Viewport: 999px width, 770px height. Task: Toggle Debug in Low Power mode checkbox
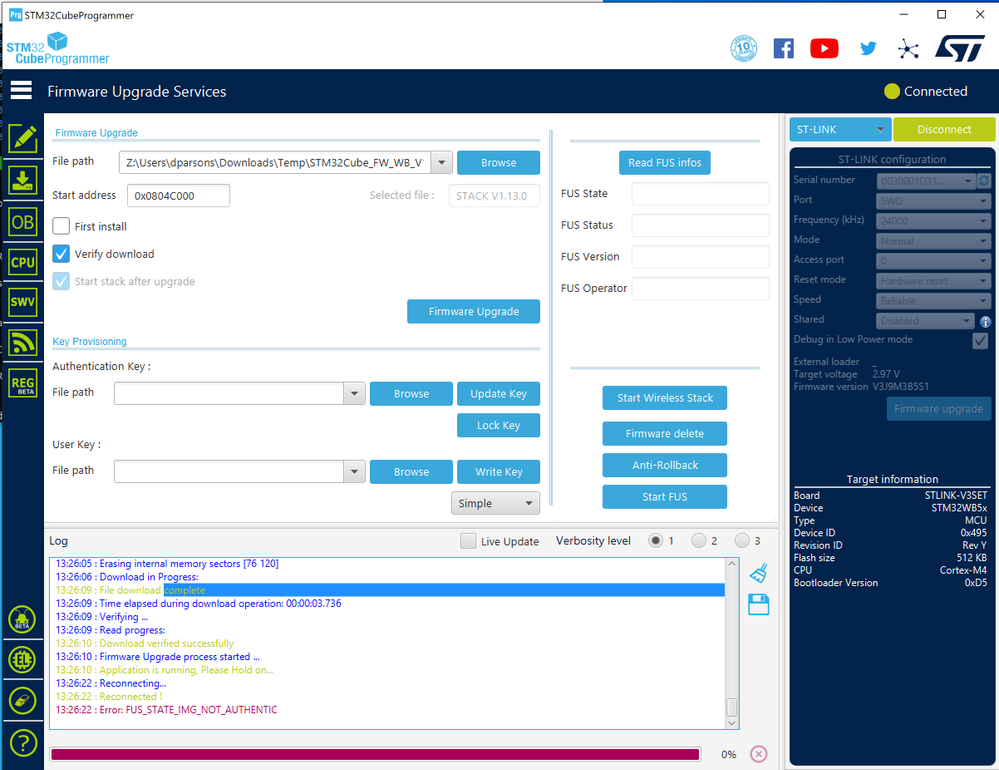981,341
